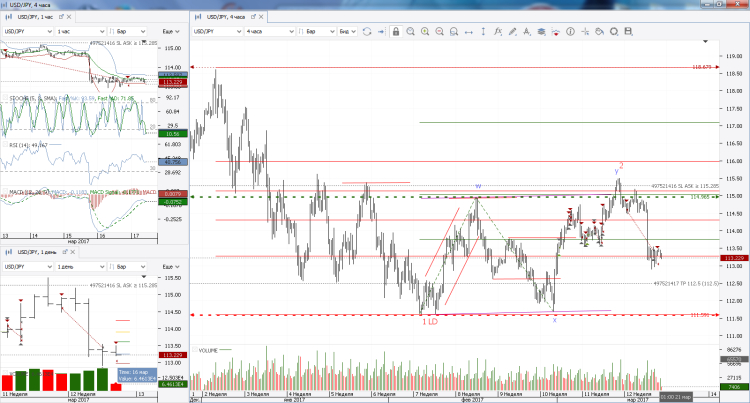This screenshot has width=750, height=403.
Task: Click the refresh chart icon in main toolbar
Action: (x=368, y=32)
